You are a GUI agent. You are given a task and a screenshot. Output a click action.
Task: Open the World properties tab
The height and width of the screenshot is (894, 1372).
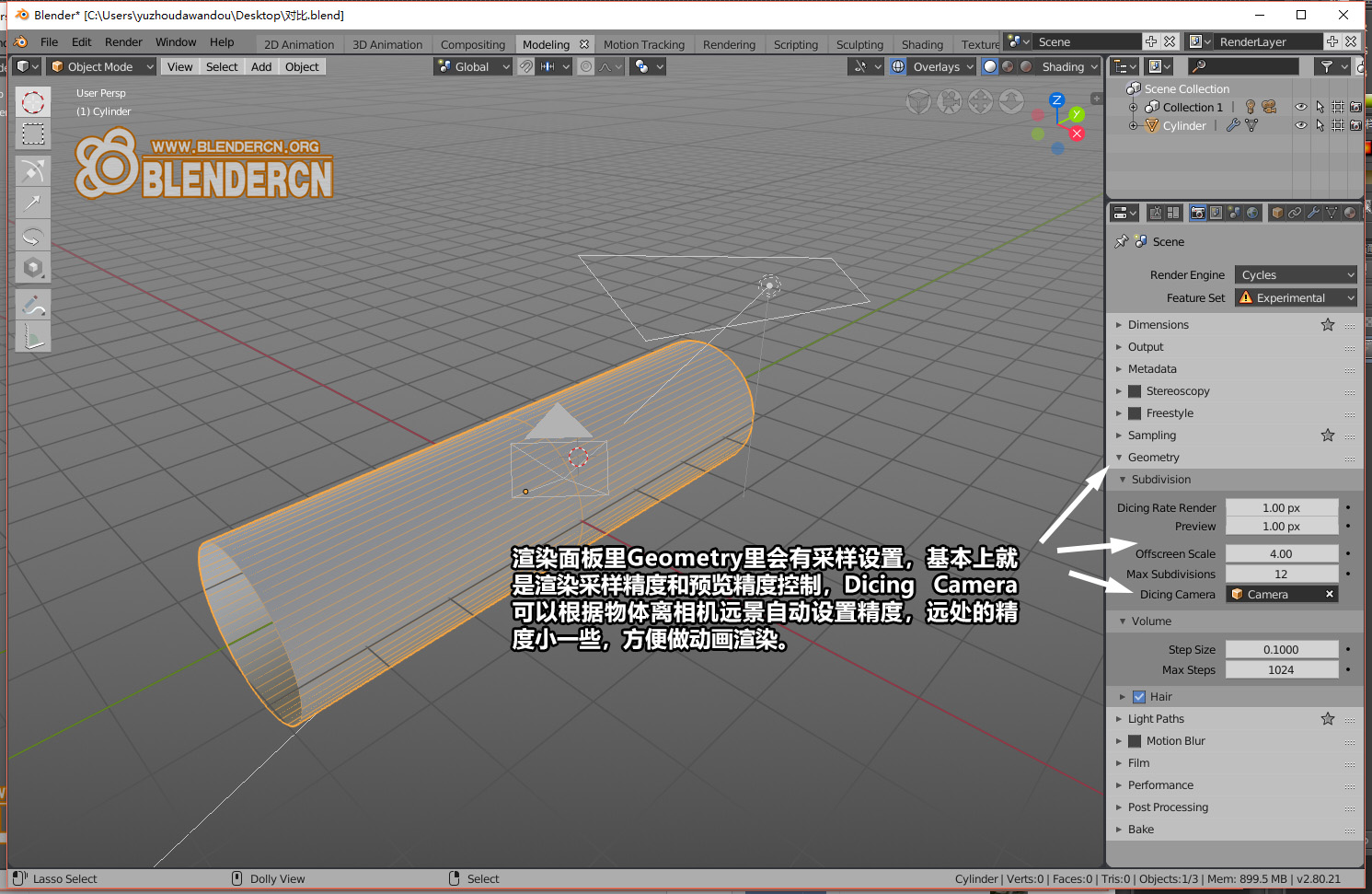pos(1252,213)
